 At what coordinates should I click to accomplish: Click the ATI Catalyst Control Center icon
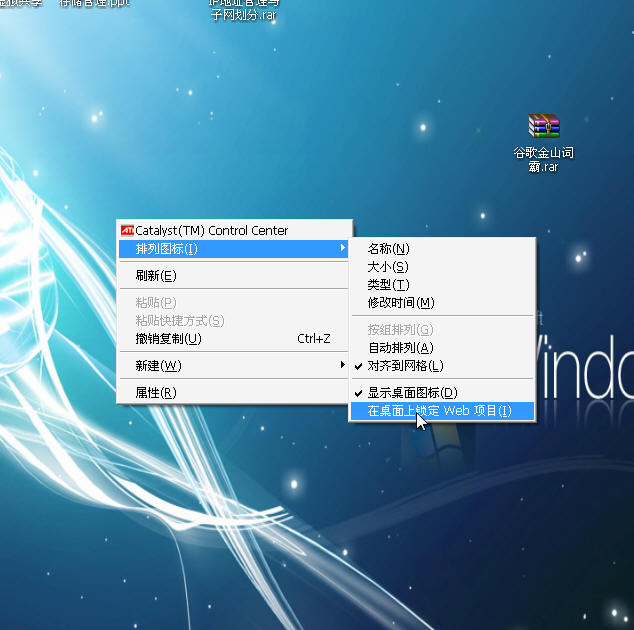point(127,230)
